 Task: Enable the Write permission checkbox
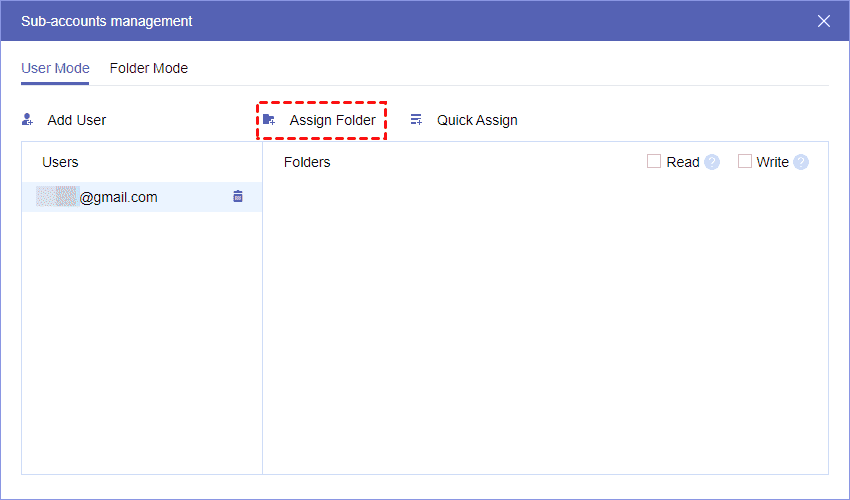coord(745,161)
